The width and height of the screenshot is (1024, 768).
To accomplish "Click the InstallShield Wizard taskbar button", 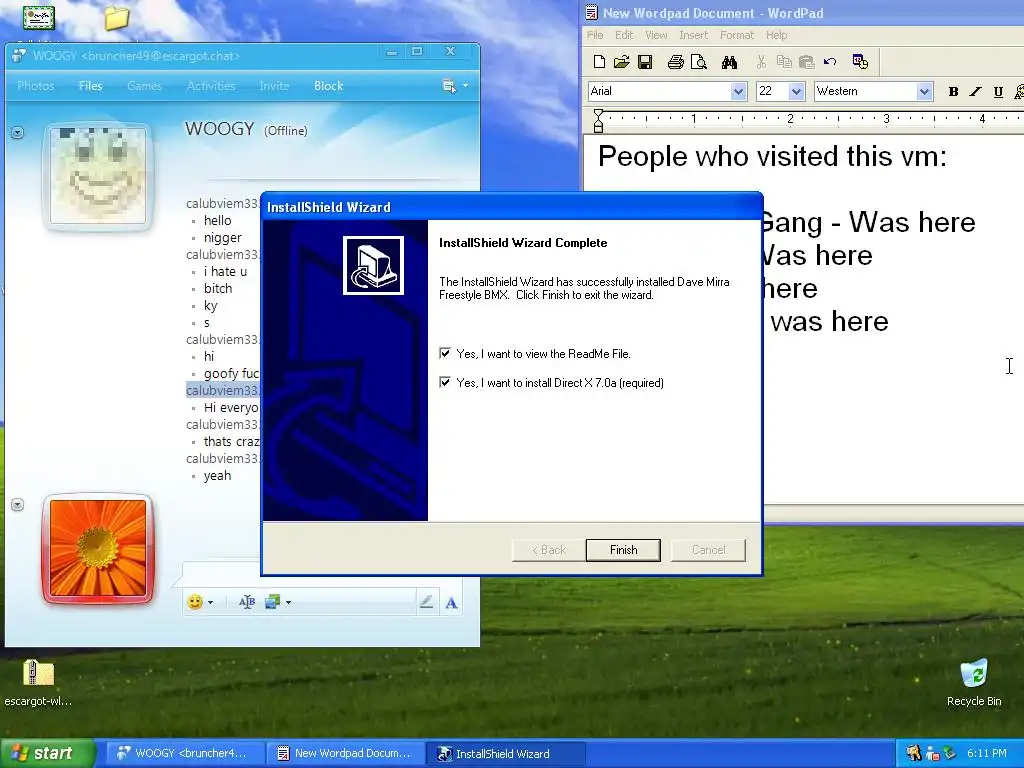I will 506,753.
